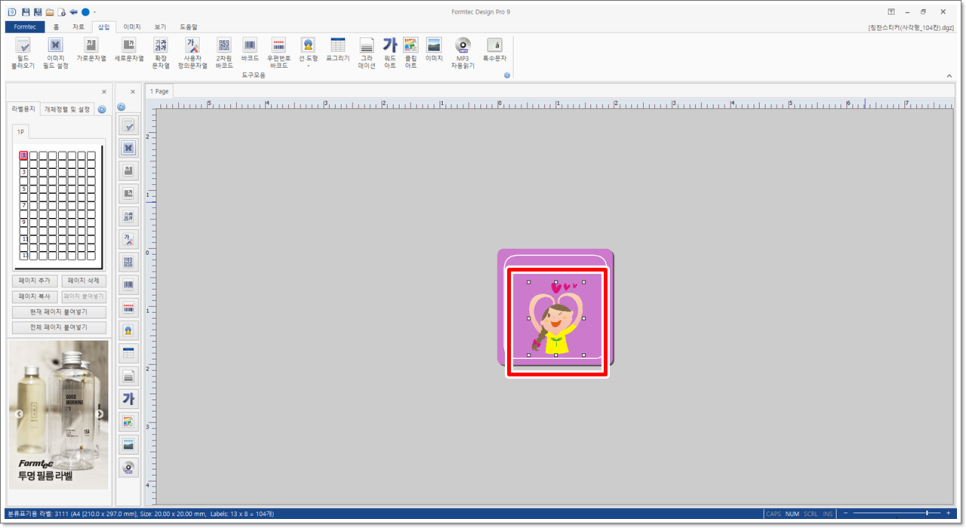This screenshot has height=528, width=966.
Task: Open the Formtec application menu tab
Action: [x=25, y=27]
